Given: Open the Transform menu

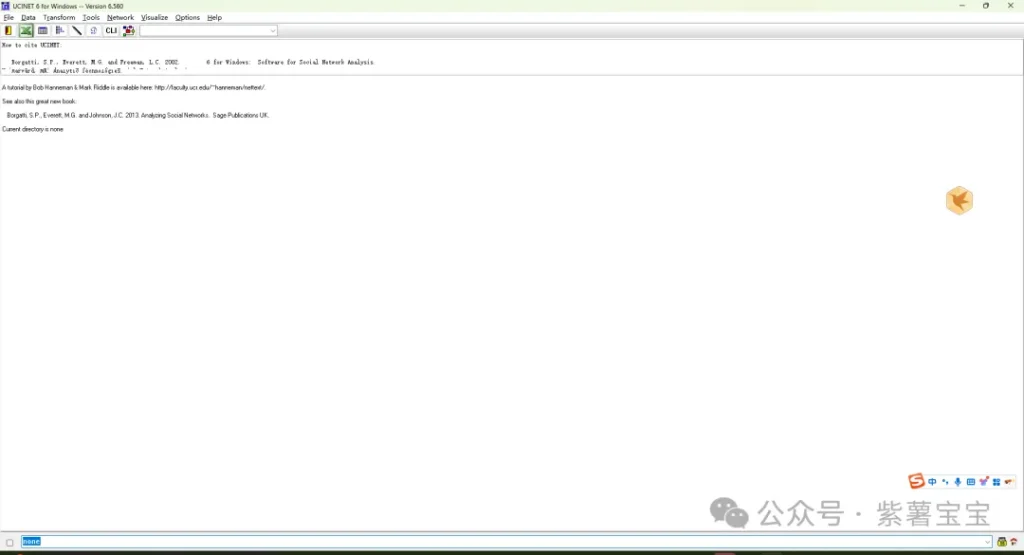Looking at the screenshot, I should click(59, 18).
